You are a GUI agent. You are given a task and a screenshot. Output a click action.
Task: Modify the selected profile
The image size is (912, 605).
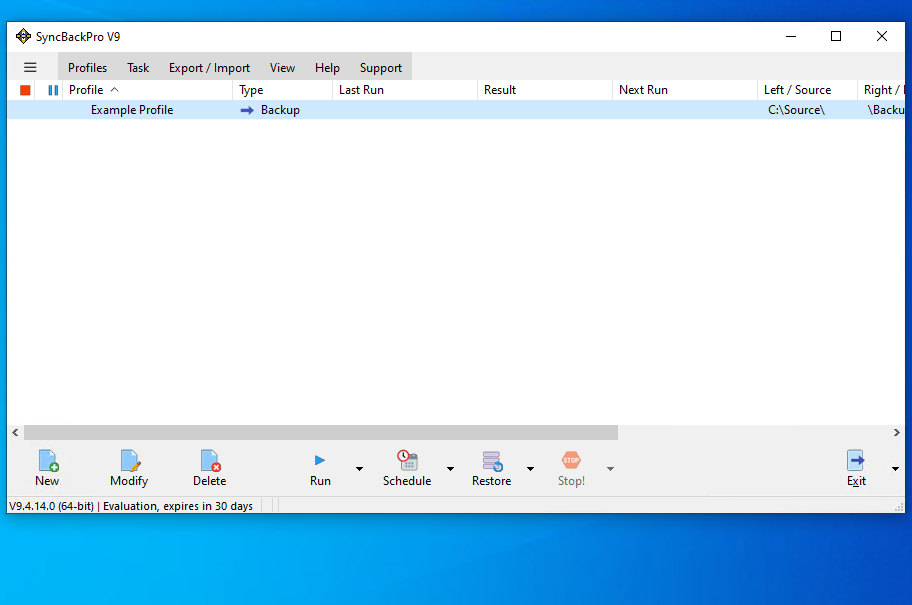(129, 468)
